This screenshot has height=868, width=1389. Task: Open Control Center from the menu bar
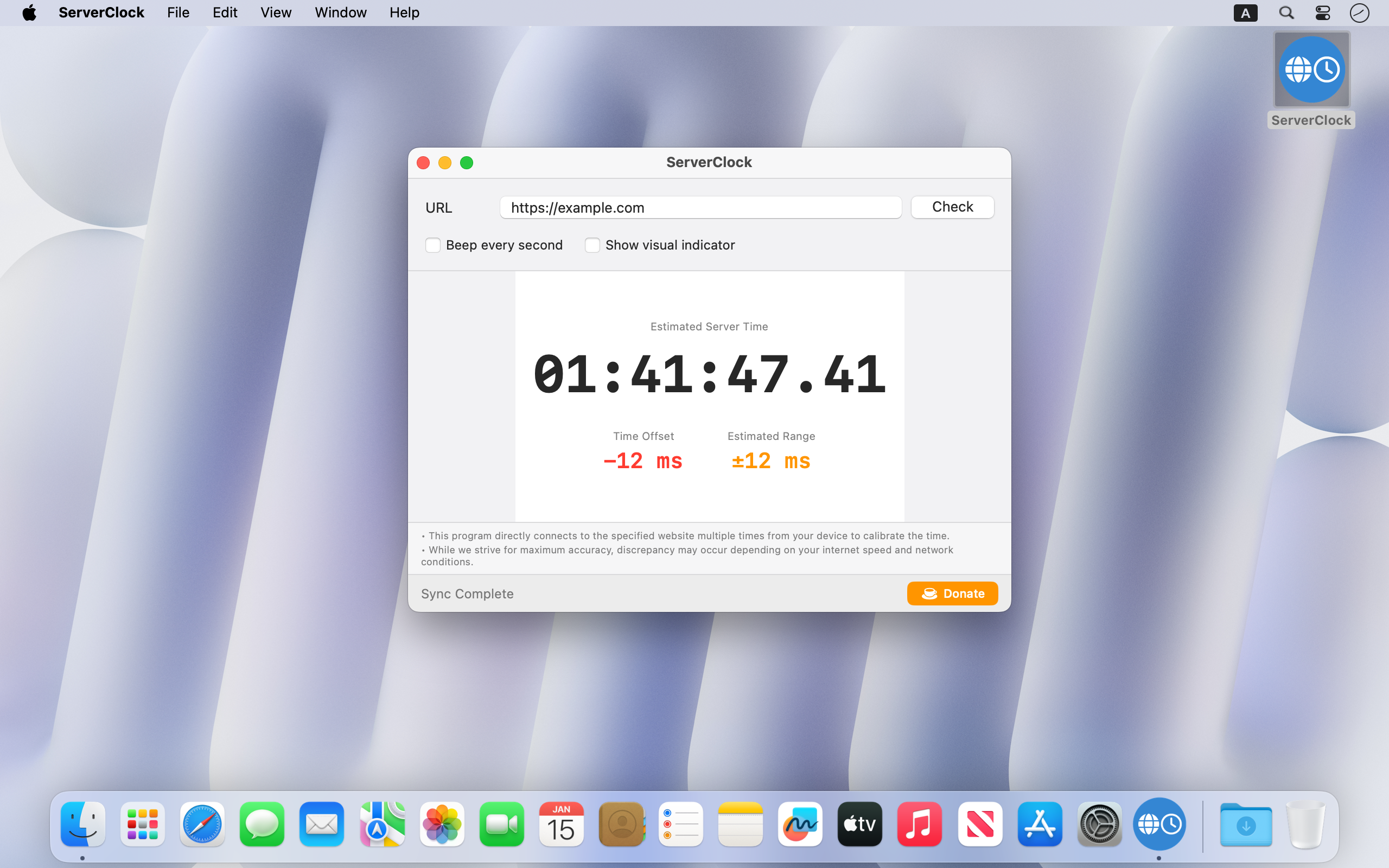1322,12
